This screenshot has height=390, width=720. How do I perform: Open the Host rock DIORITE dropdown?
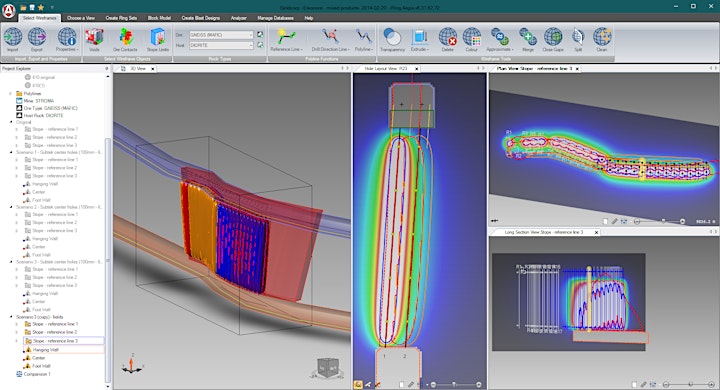[x=221, y=45]
